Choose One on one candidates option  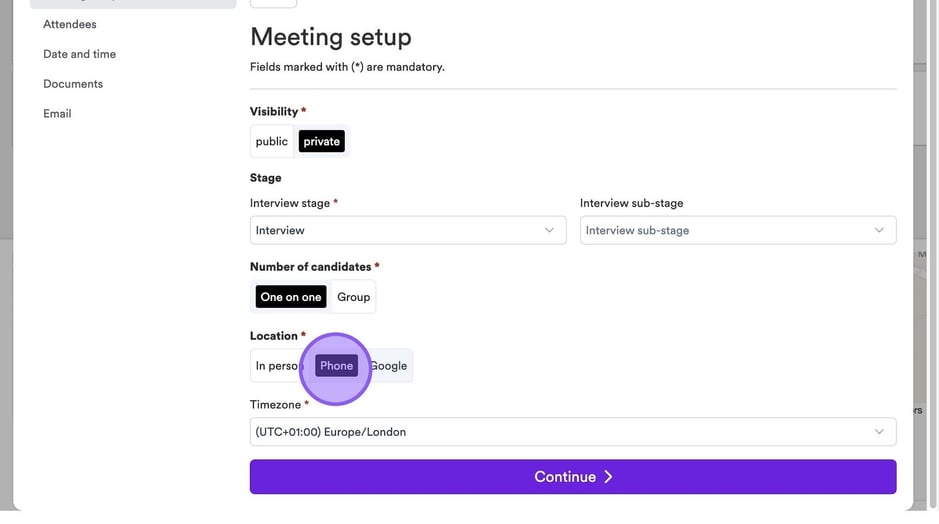tap(291, 297)
